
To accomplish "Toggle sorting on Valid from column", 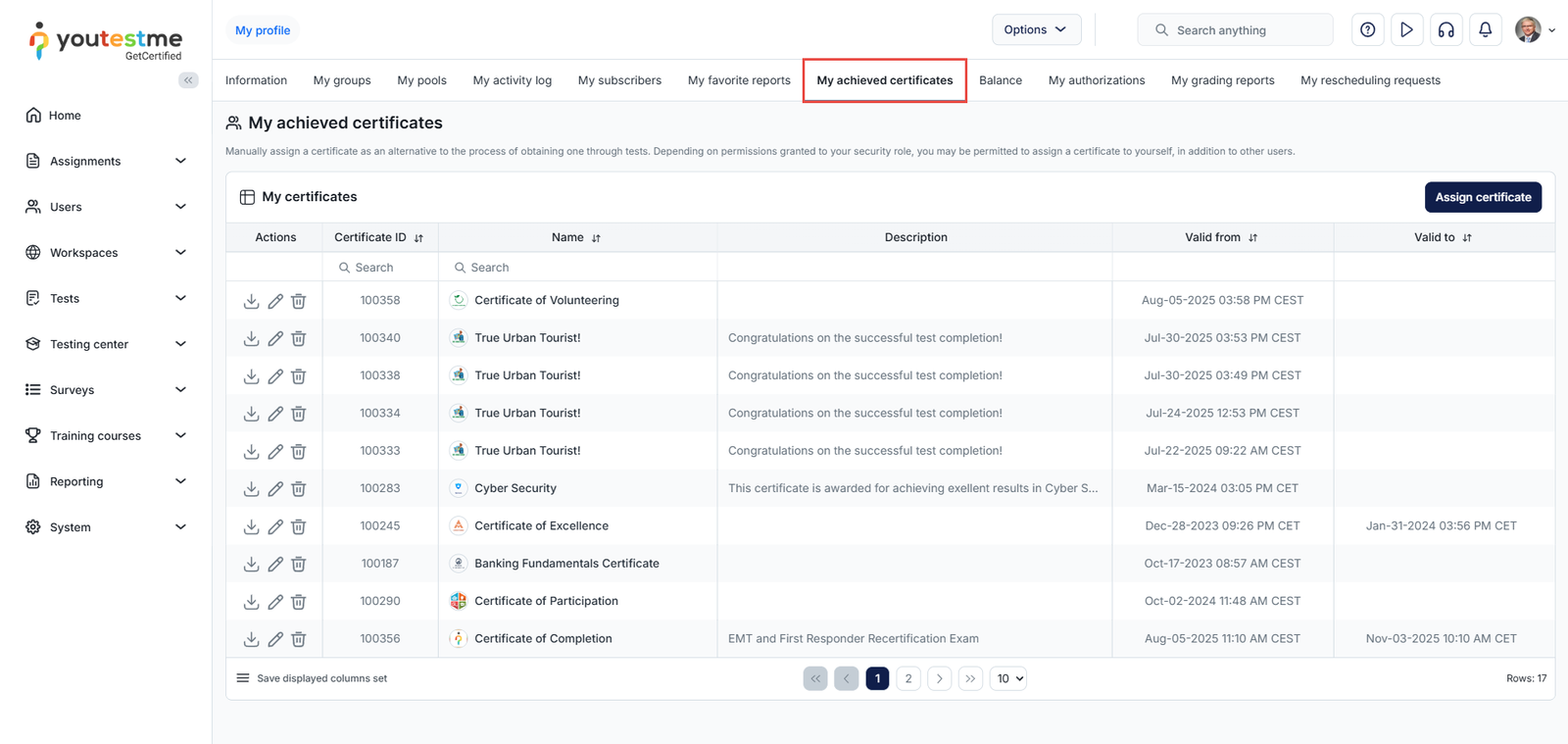I will pos(1252,238).
